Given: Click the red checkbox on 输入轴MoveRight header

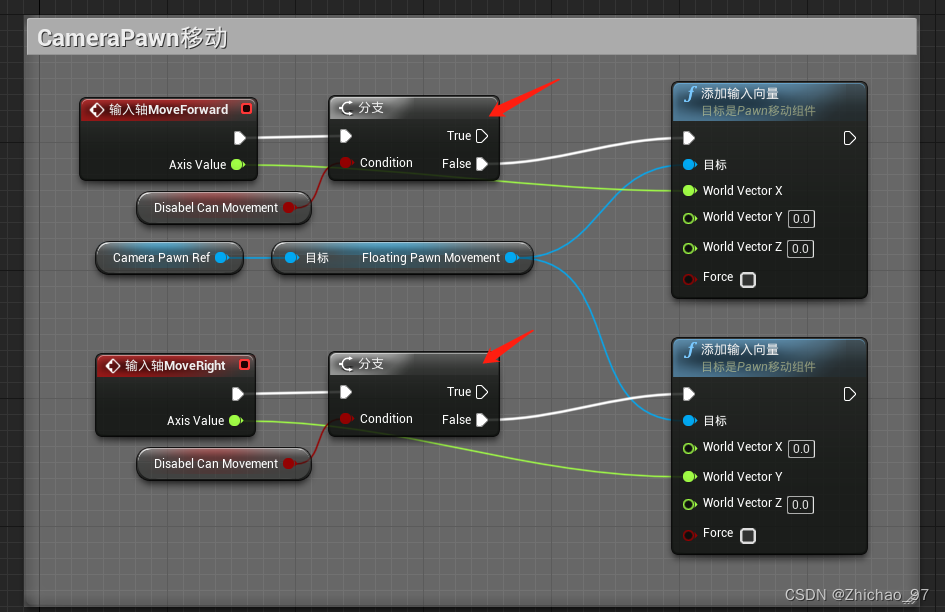Looking at the screenshot, I should pos(244,365).
